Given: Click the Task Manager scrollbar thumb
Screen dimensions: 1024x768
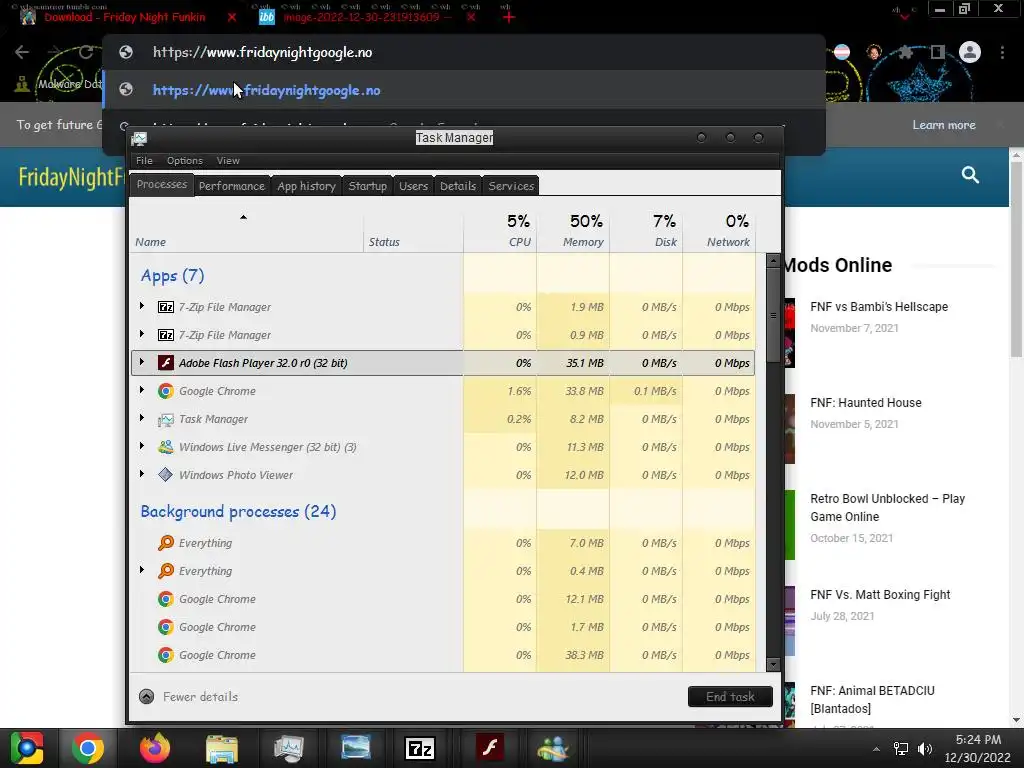Looking at the screenshot, I should tap(773, 315).
